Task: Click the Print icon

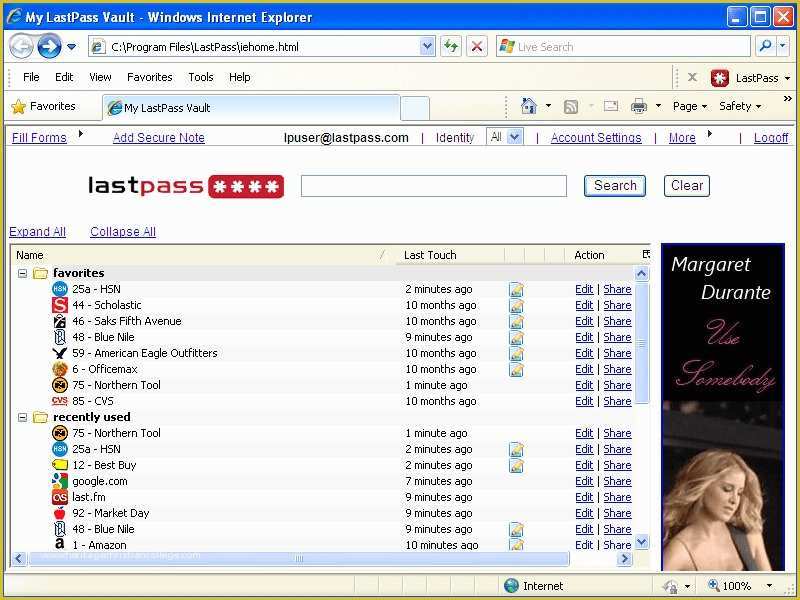Action: coord(639,106)
